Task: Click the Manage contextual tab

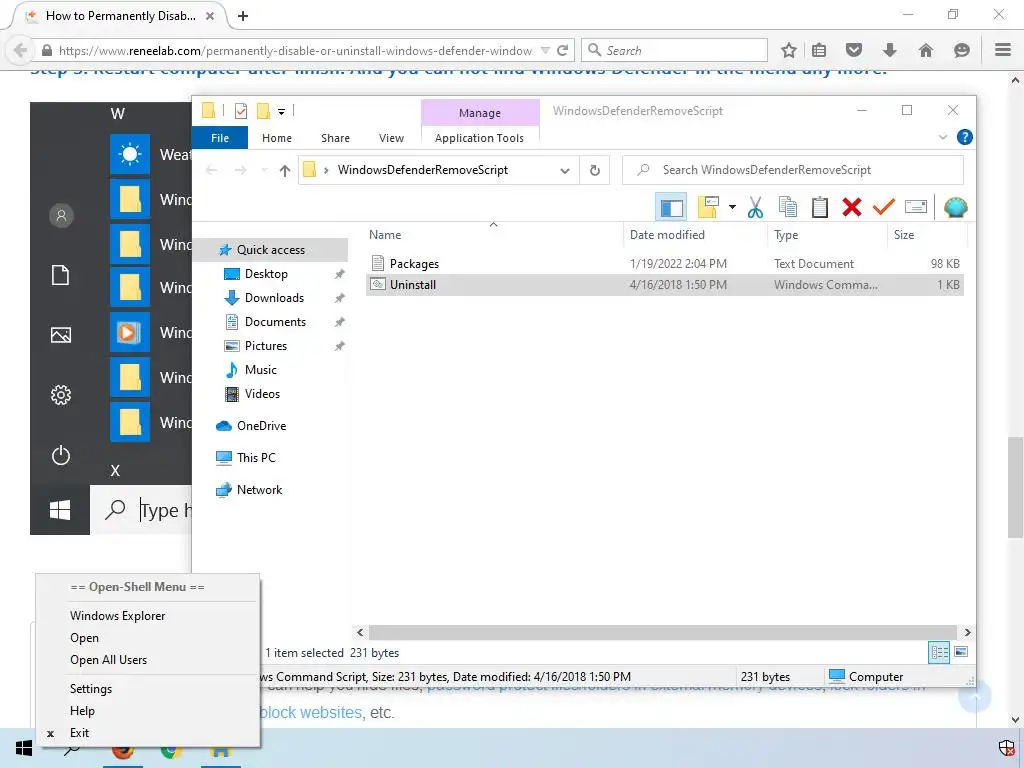Action: point(480,112)
